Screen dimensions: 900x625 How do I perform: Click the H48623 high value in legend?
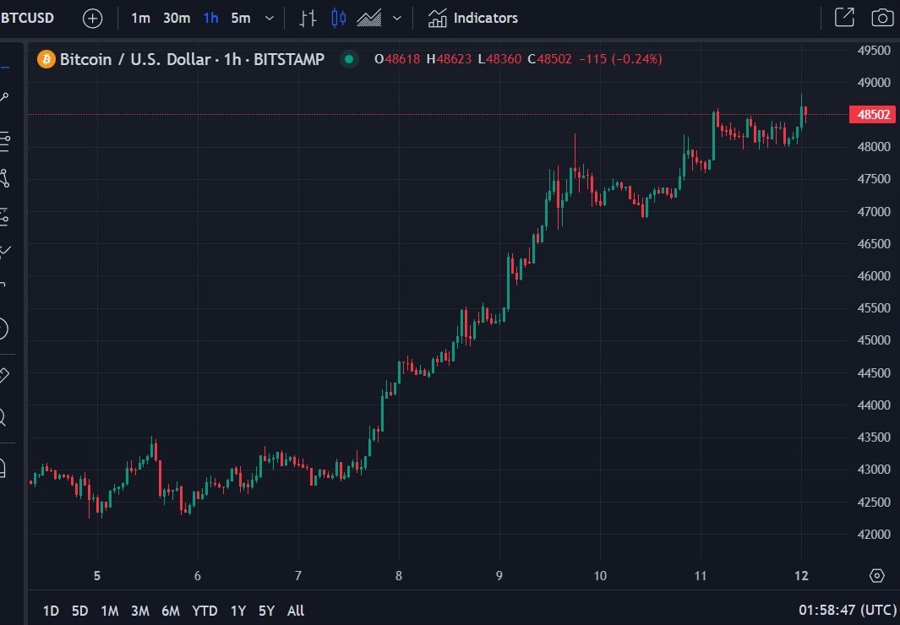449,59
